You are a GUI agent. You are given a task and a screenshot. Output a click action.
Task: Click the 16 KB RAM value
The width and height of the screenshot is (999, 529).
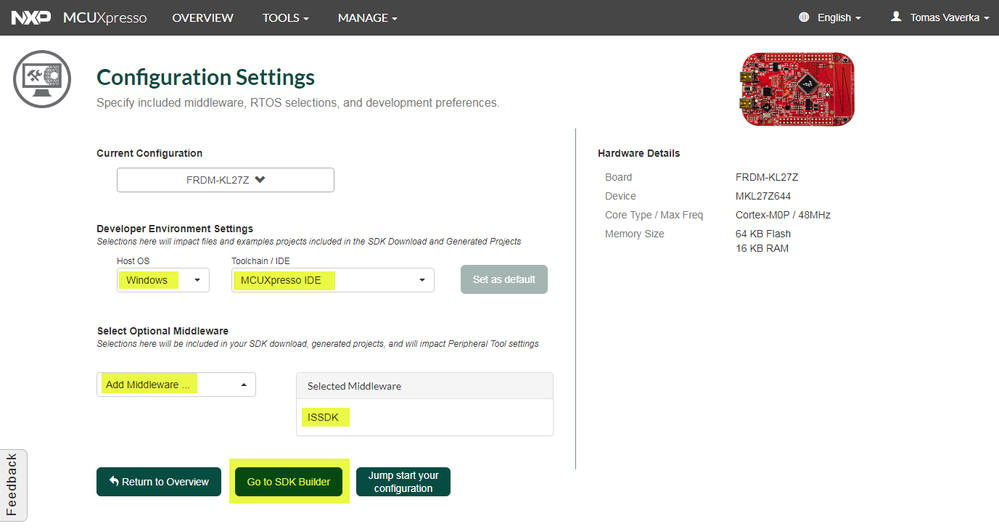click(762, 249)
